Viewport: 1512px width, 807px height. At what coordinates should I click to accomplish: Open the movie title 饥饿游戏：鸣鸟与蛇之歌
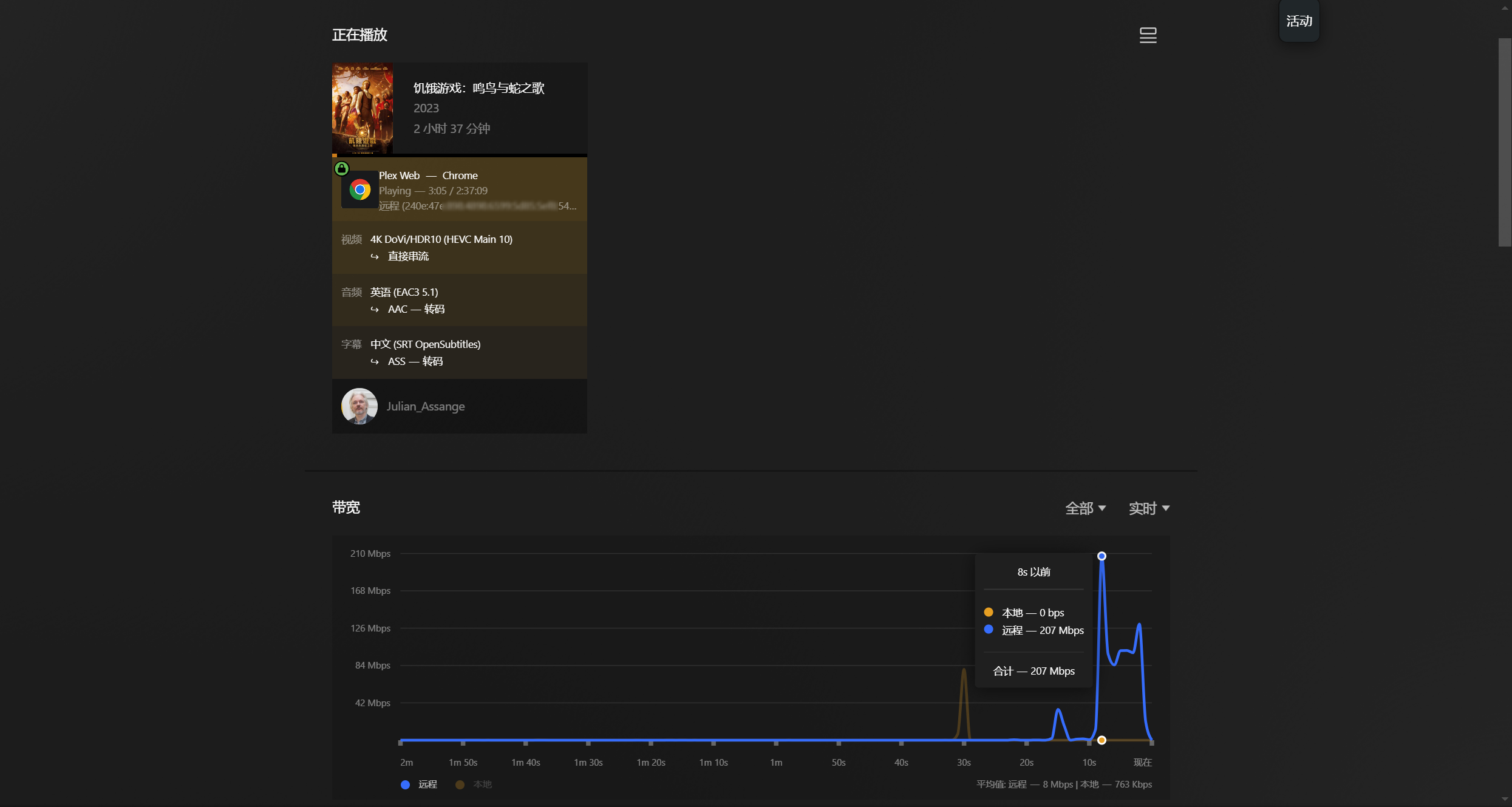478,88
